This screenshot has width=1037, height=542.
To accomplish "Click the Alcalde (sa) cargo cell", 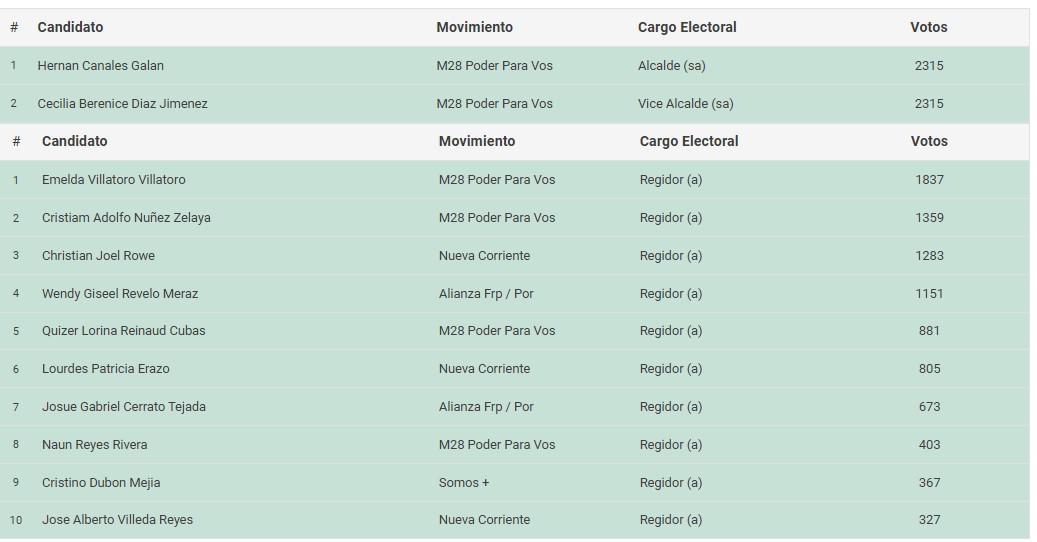I will [x=671, y=66].
